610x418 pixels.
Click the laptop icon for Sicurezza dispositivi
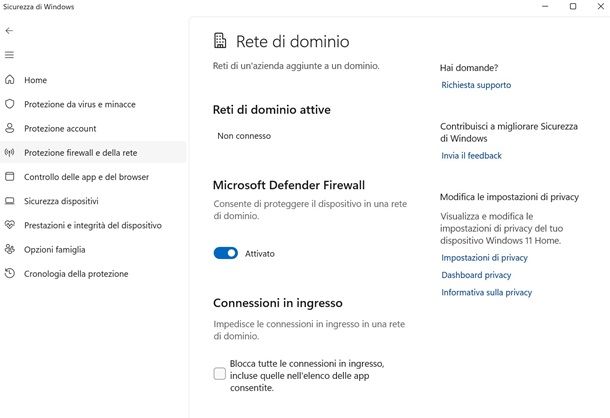pyautogui.click(x=10, y=201)
